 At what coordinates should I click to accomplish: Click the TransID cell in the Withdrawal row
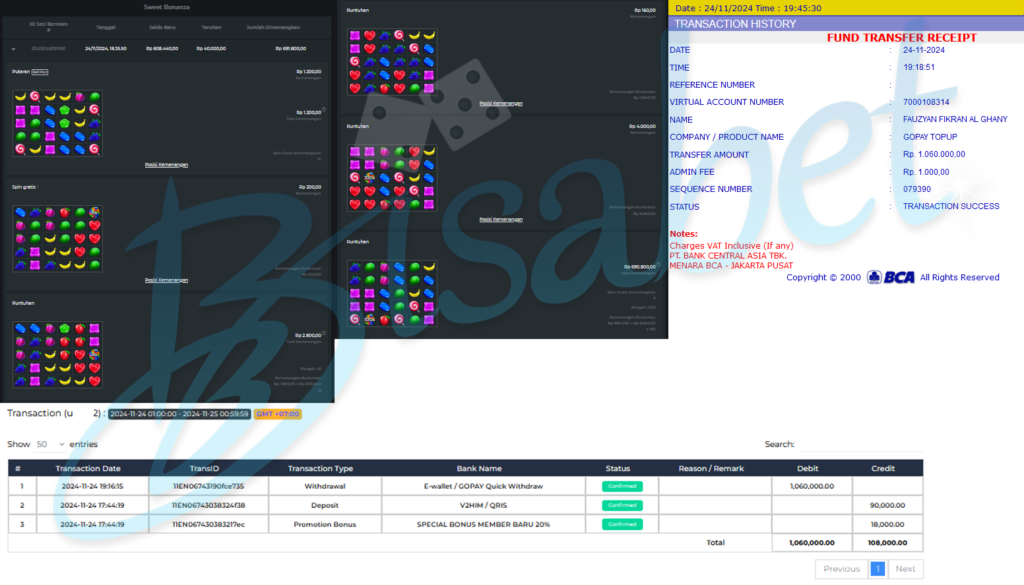[x=208, y=486]
